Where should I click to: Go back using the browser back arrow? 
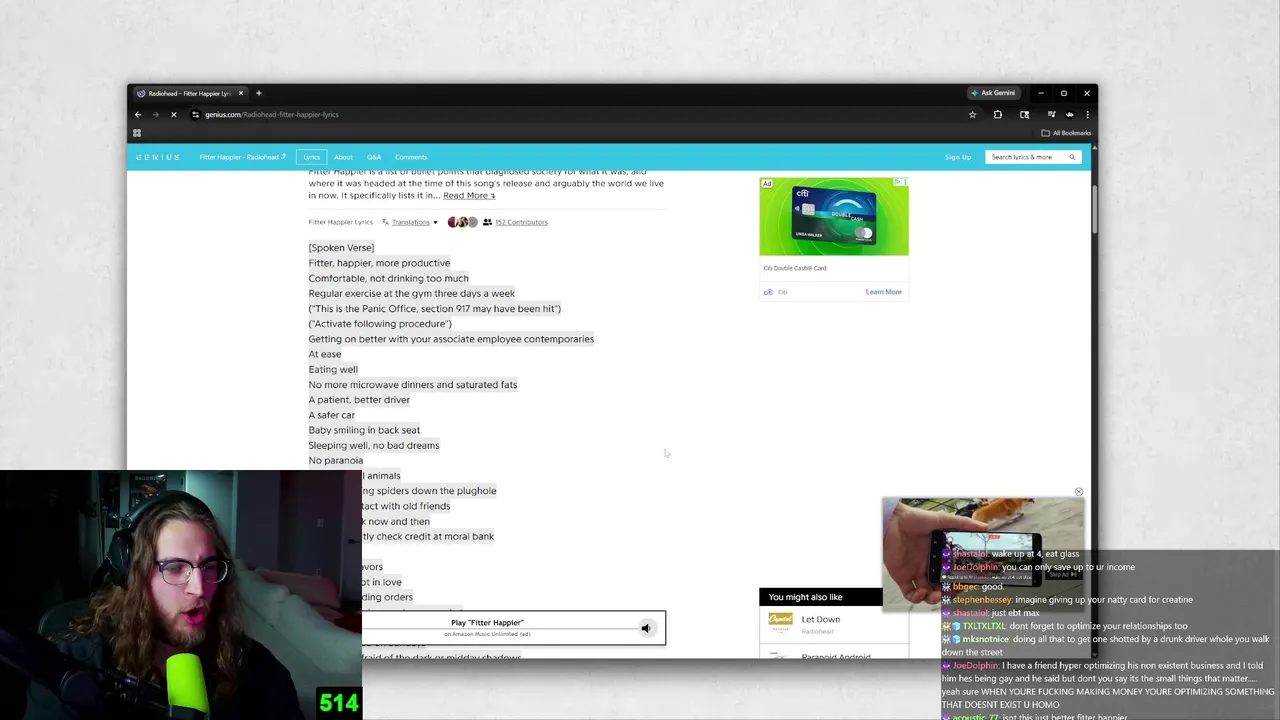138,114
